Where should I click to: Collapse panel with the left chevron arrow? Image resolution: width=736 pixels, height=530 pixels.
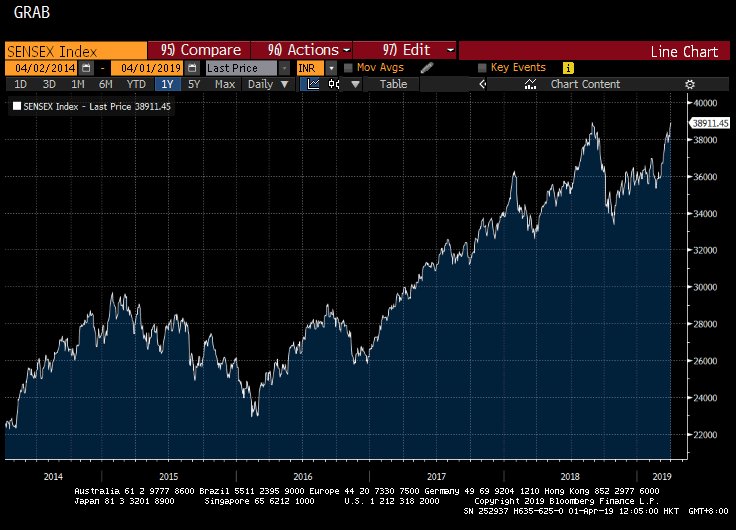click(x=482, y=84)
